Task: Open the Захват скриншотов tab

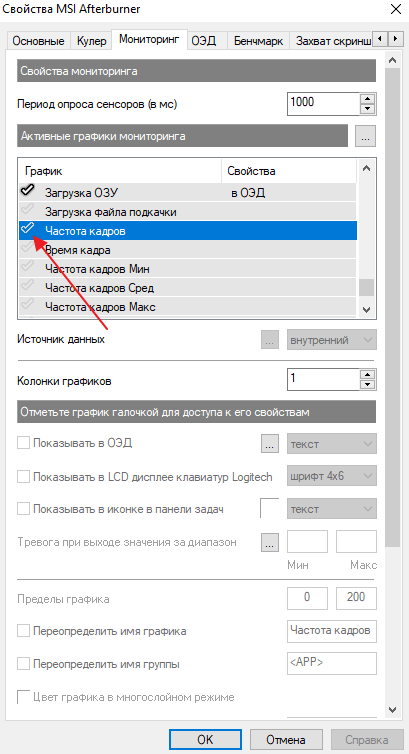Action: coord(332,41)
